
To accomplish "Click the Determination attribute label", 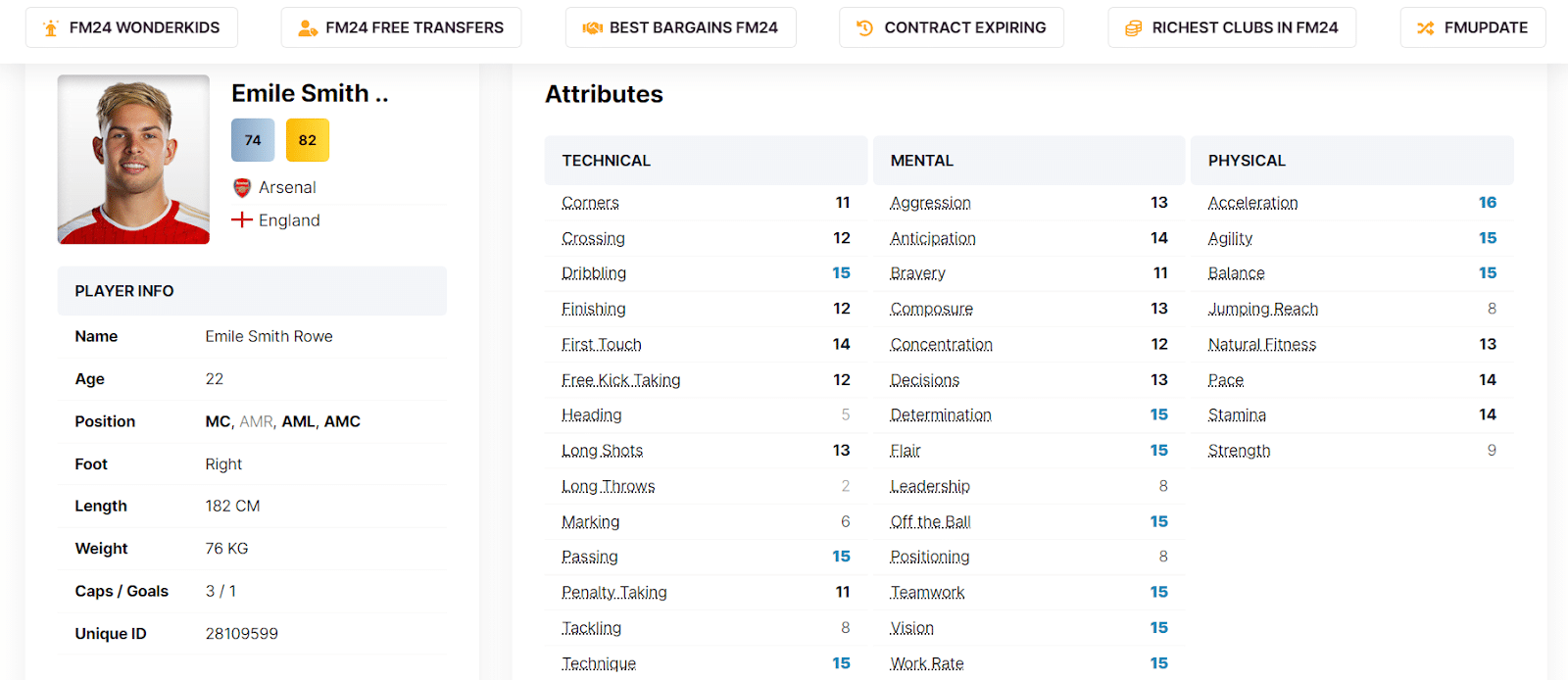I will pos(940,415).
